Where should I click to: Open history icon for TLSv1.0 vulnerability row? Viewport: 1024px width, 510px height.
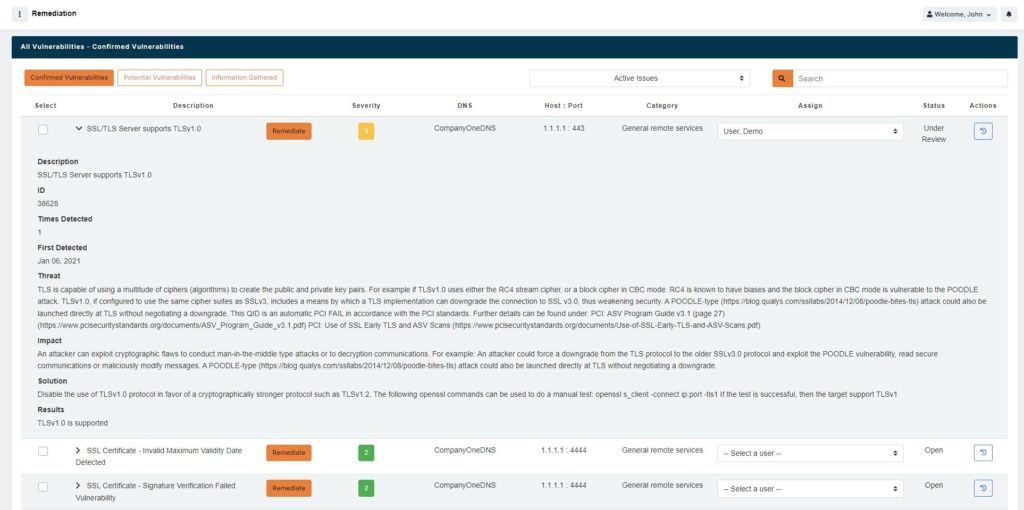coord(982,131)
